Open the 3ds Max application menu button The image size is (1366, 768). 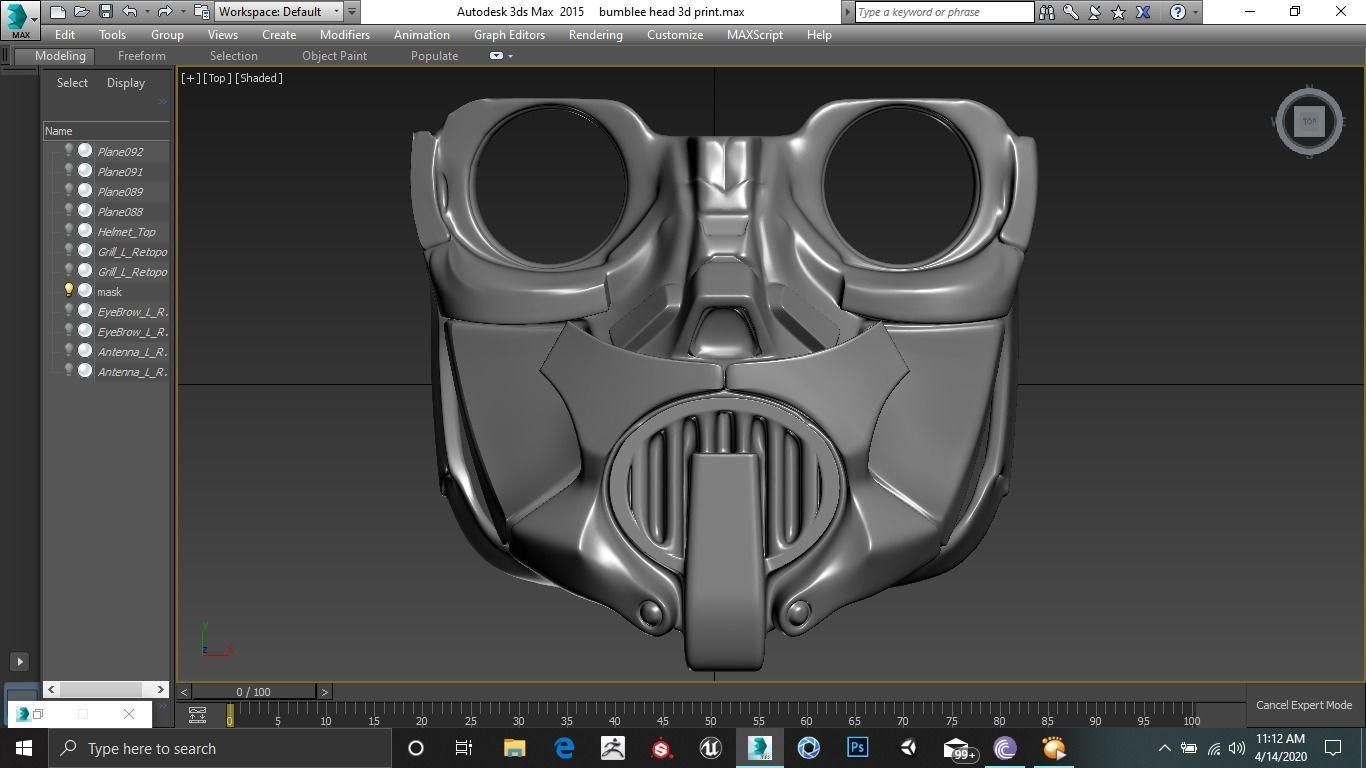pos(20,18)
